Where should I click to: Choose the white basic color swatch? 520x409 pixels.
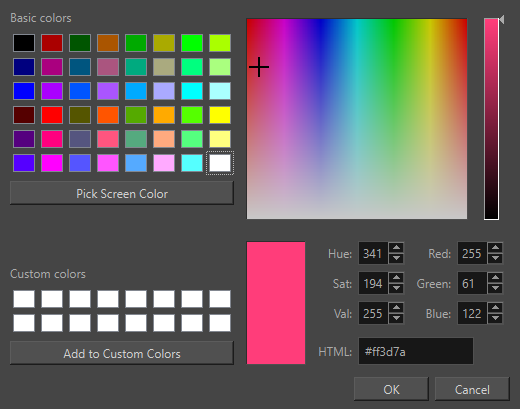[x=220, y=163]
